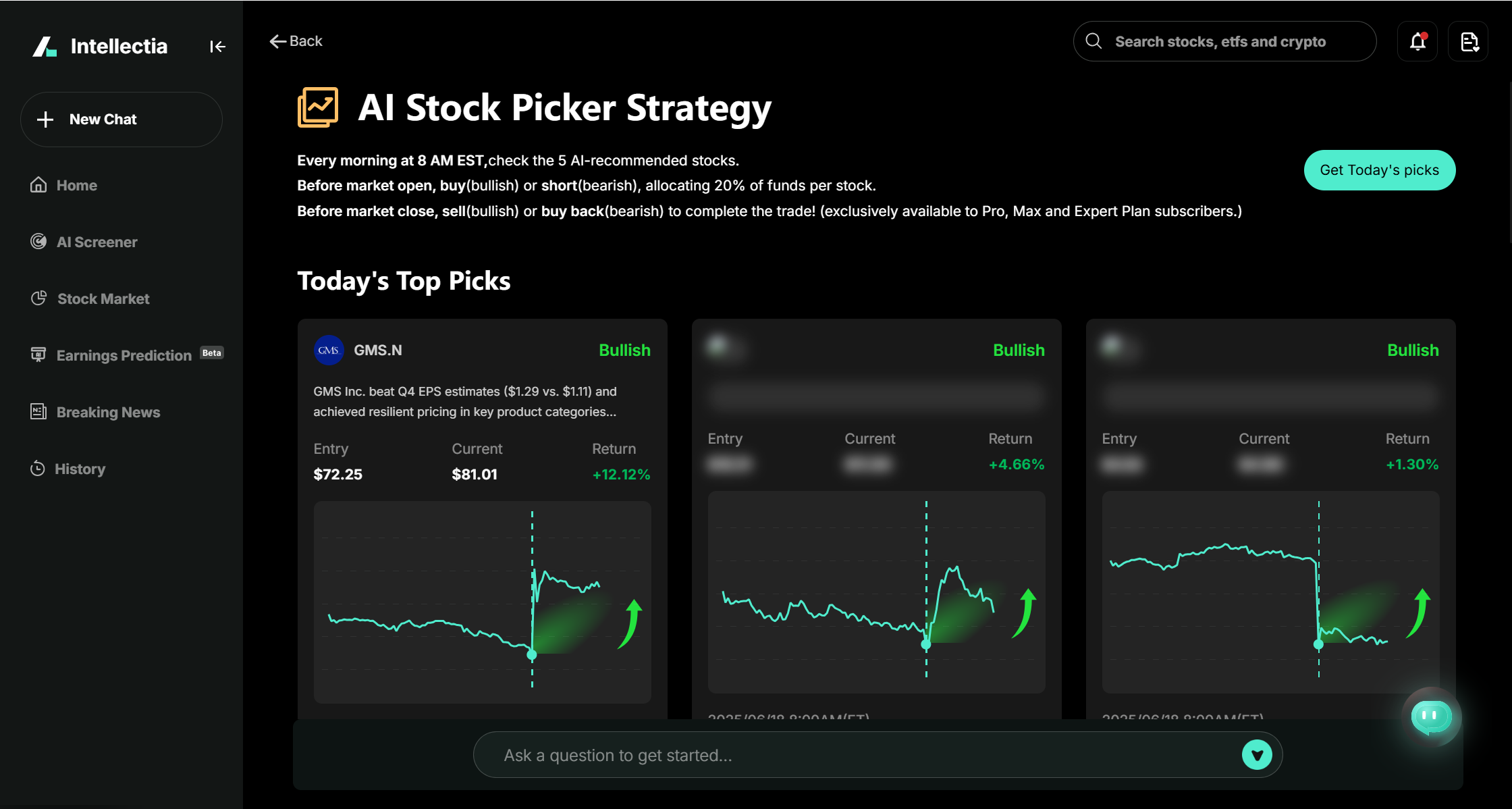View your chat History
1512x809 pixels.
(x=80, y=469)
